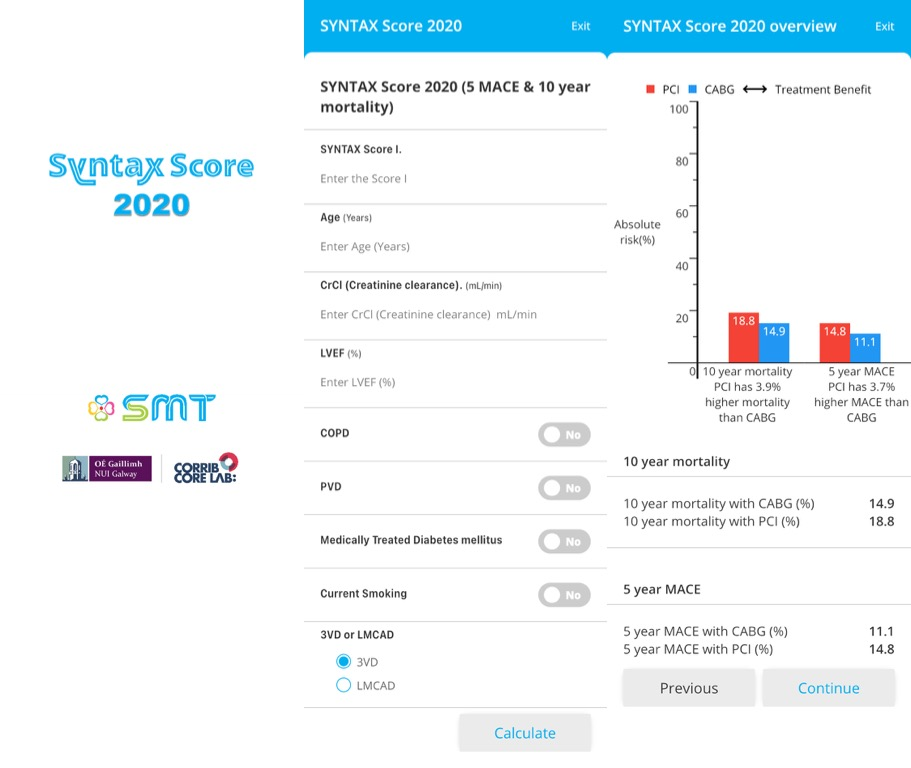Click the NUI Galway logo
Screen dimensions: 911x768
106,468
